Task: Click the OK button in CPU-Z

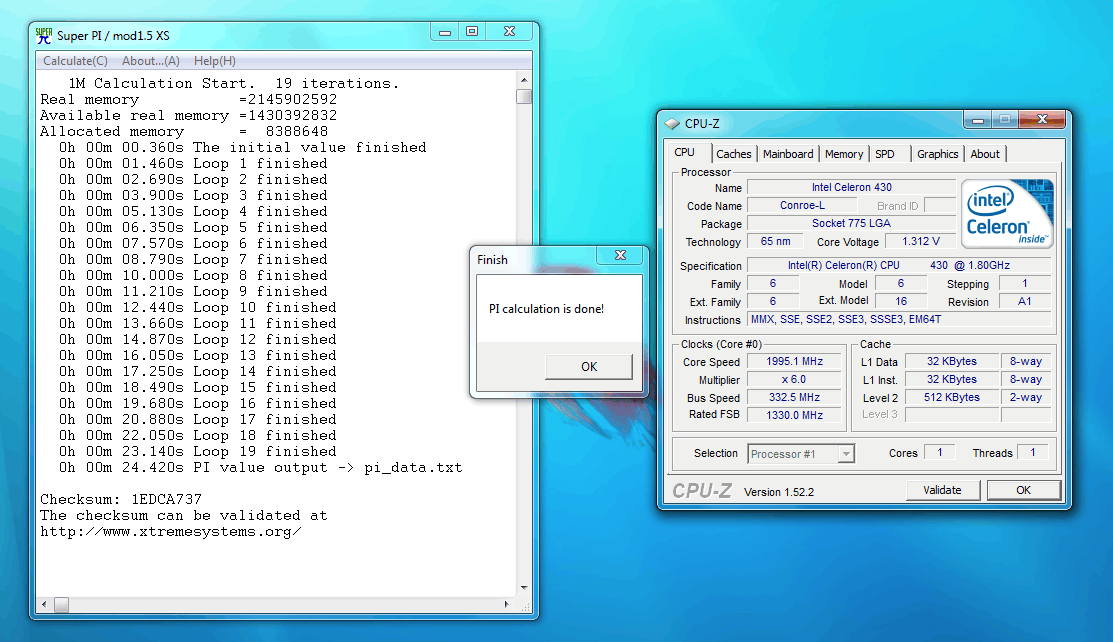Action: point(1024,490)
